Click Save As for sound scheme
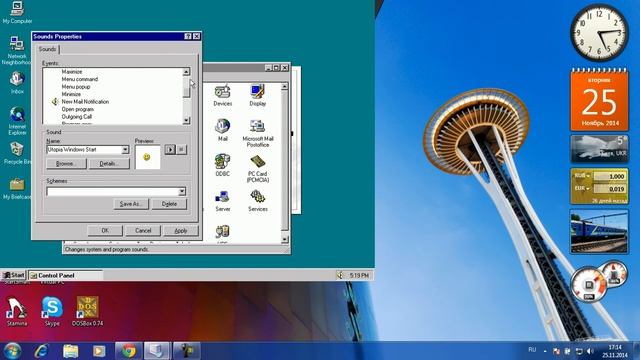The width and height of the screenshot is (640, 360). [131, 204]
